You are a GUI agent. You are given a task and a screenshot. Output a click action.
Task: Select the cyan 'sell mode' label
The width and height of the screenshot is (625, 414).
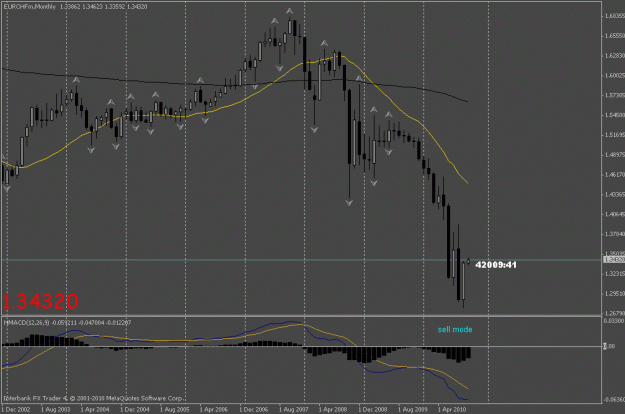point(455,330)
